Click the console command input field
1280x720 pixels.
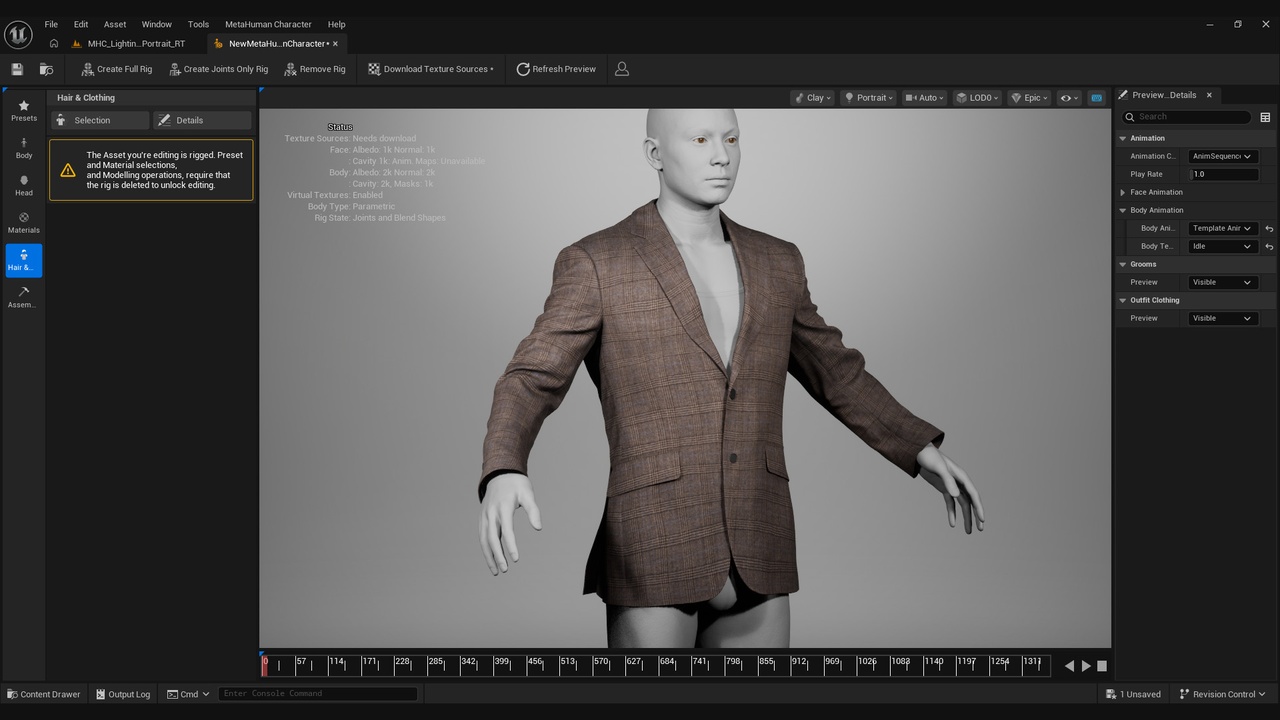click(317, 694)
